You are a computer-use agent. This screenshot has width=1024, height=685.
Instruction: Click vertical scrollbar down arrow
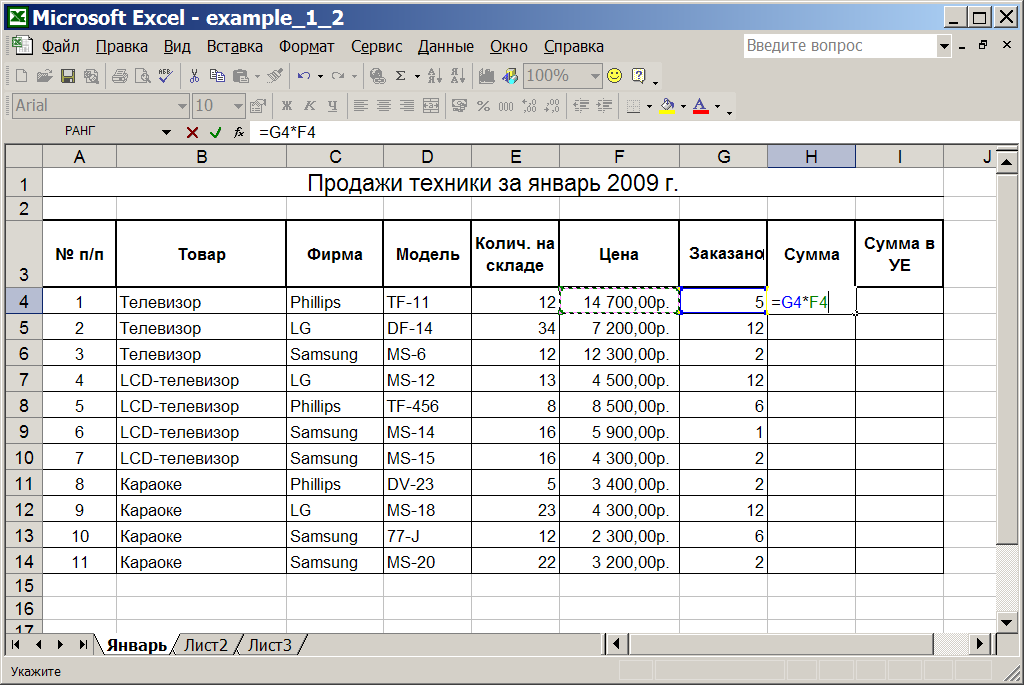(x=1006, y=622)
